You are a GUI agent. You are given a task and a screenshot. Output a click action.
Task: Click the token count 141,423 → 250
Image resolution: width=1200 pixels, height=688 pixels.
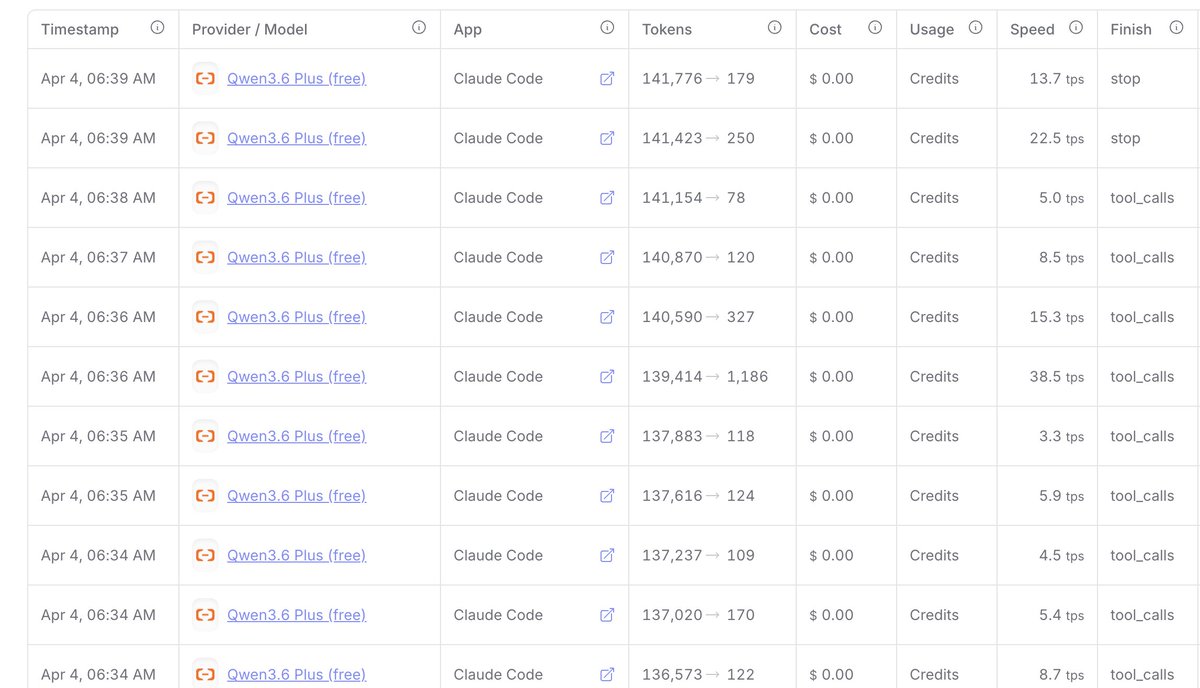click(698, 138)
